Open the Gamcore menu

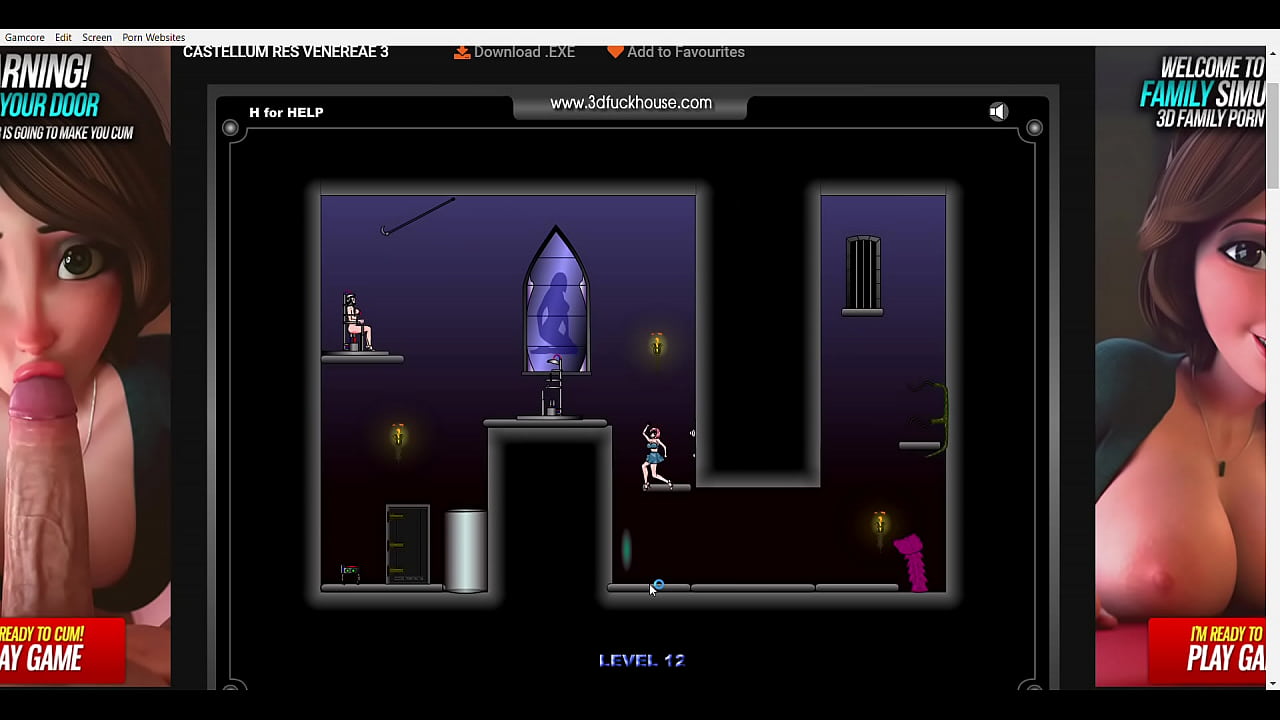coord(24,37)
